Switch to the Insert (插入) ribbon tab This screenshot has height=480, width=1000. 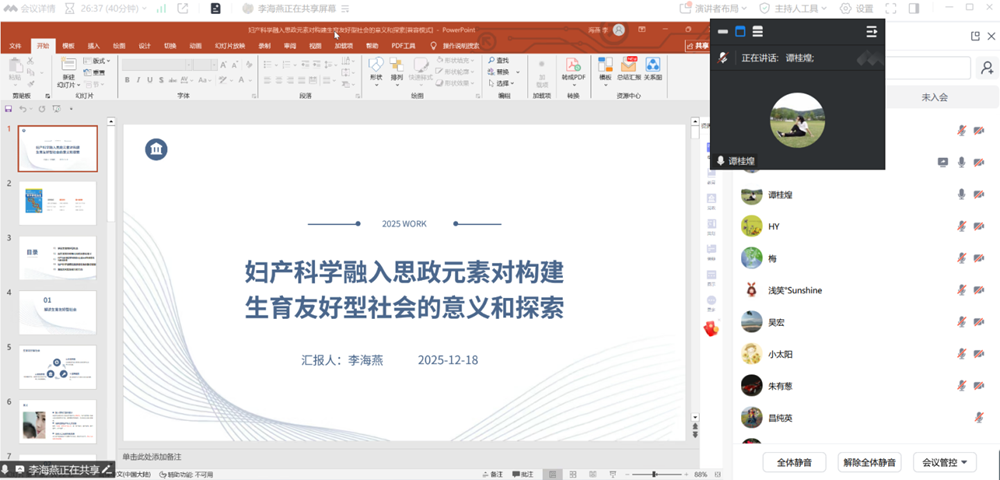click(x=94, y=46)
